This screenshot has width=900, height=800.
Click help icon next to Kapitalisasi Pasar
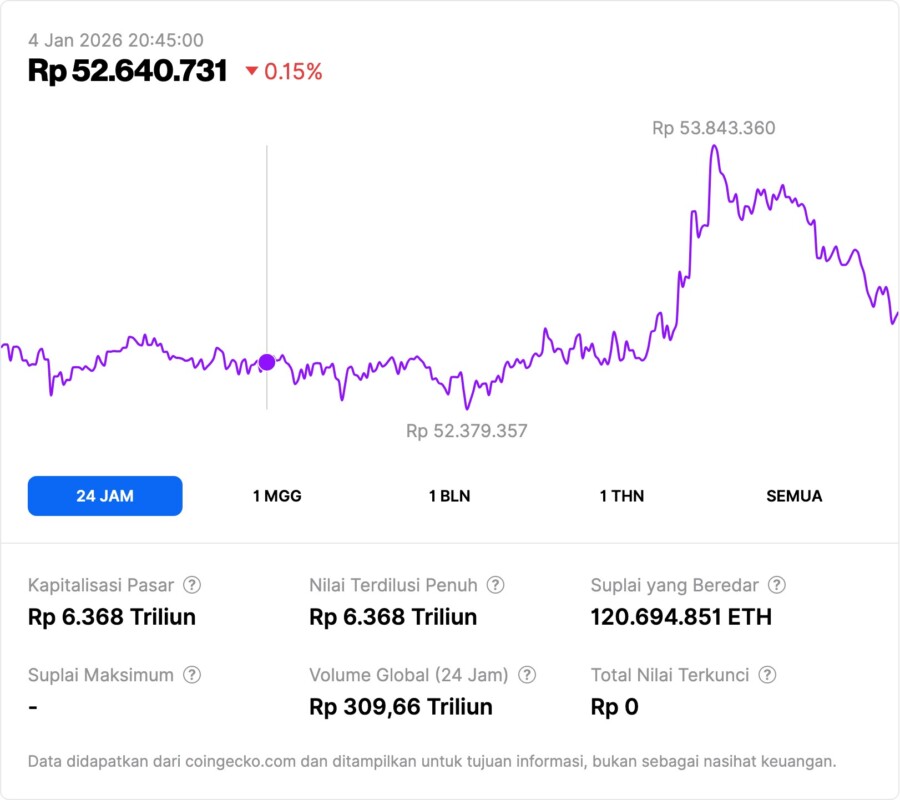(192, 585)
